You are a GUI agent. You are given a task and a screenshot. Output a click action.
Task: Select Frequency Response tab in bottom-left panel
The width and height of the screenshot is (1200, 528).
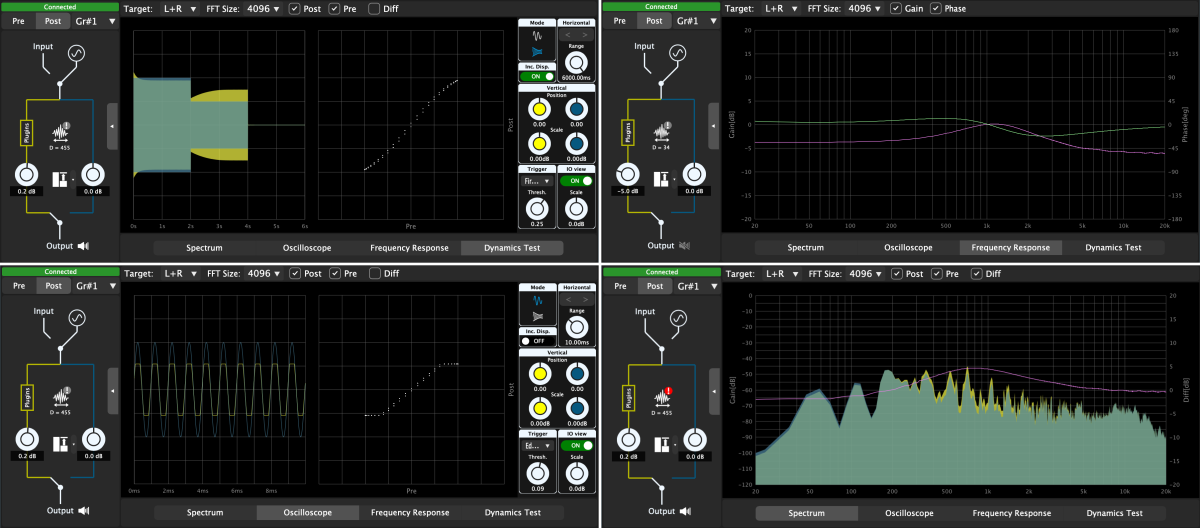[x=410, y=513]
